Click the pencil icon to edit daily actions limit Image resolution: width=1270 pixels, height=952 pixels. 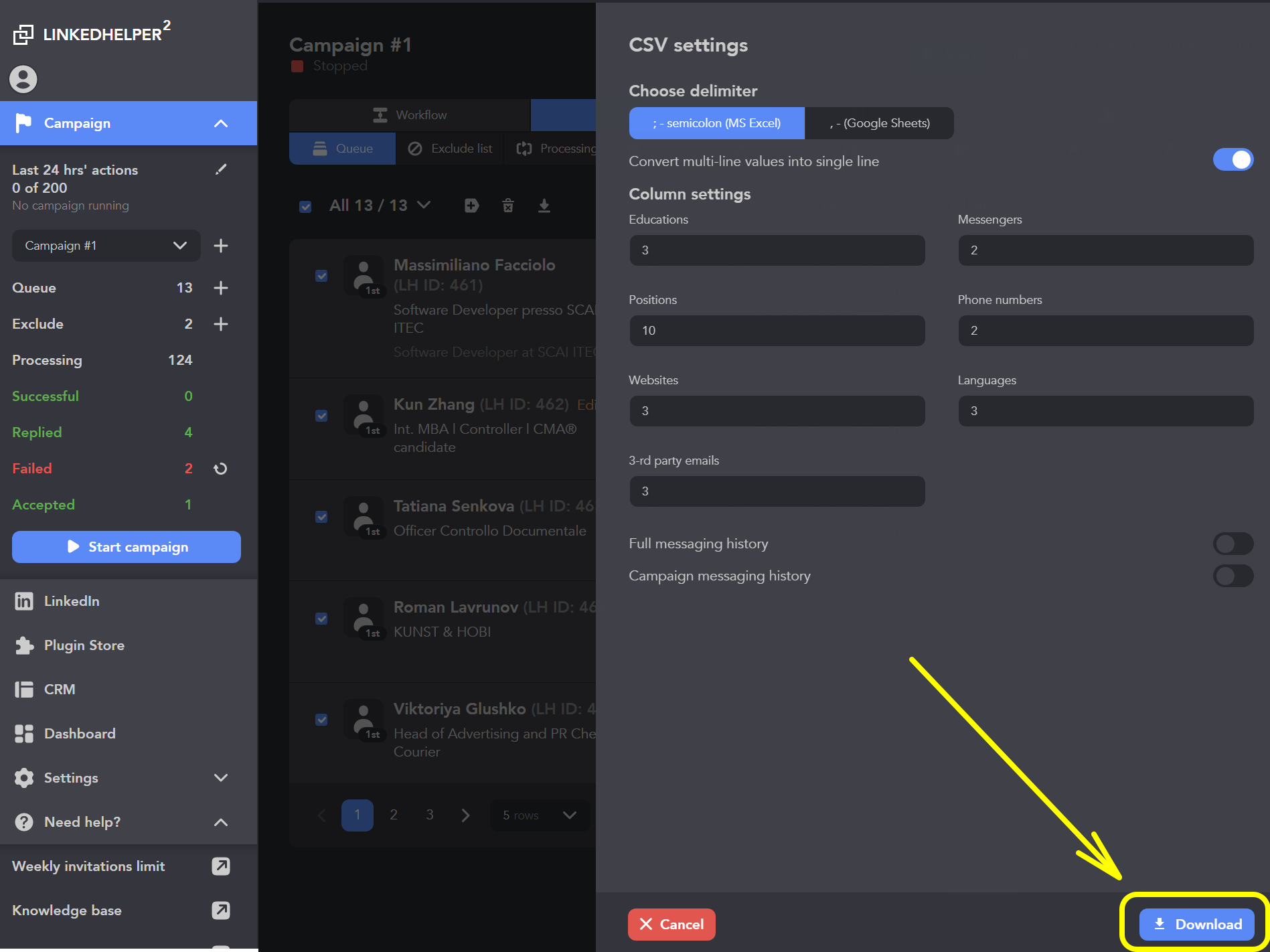221,169
